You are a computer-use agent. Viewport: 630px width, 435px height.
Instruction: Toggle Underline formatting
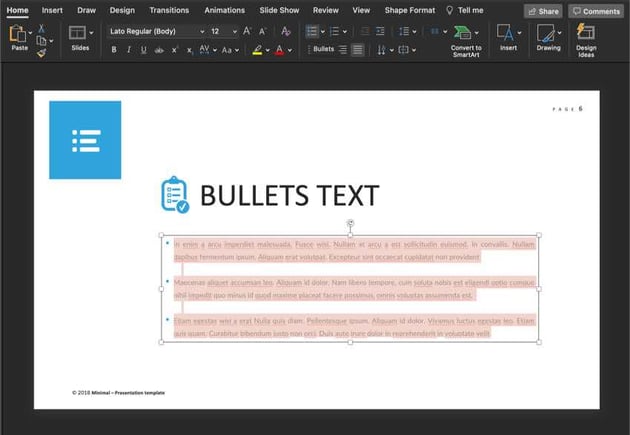point(143,50)
